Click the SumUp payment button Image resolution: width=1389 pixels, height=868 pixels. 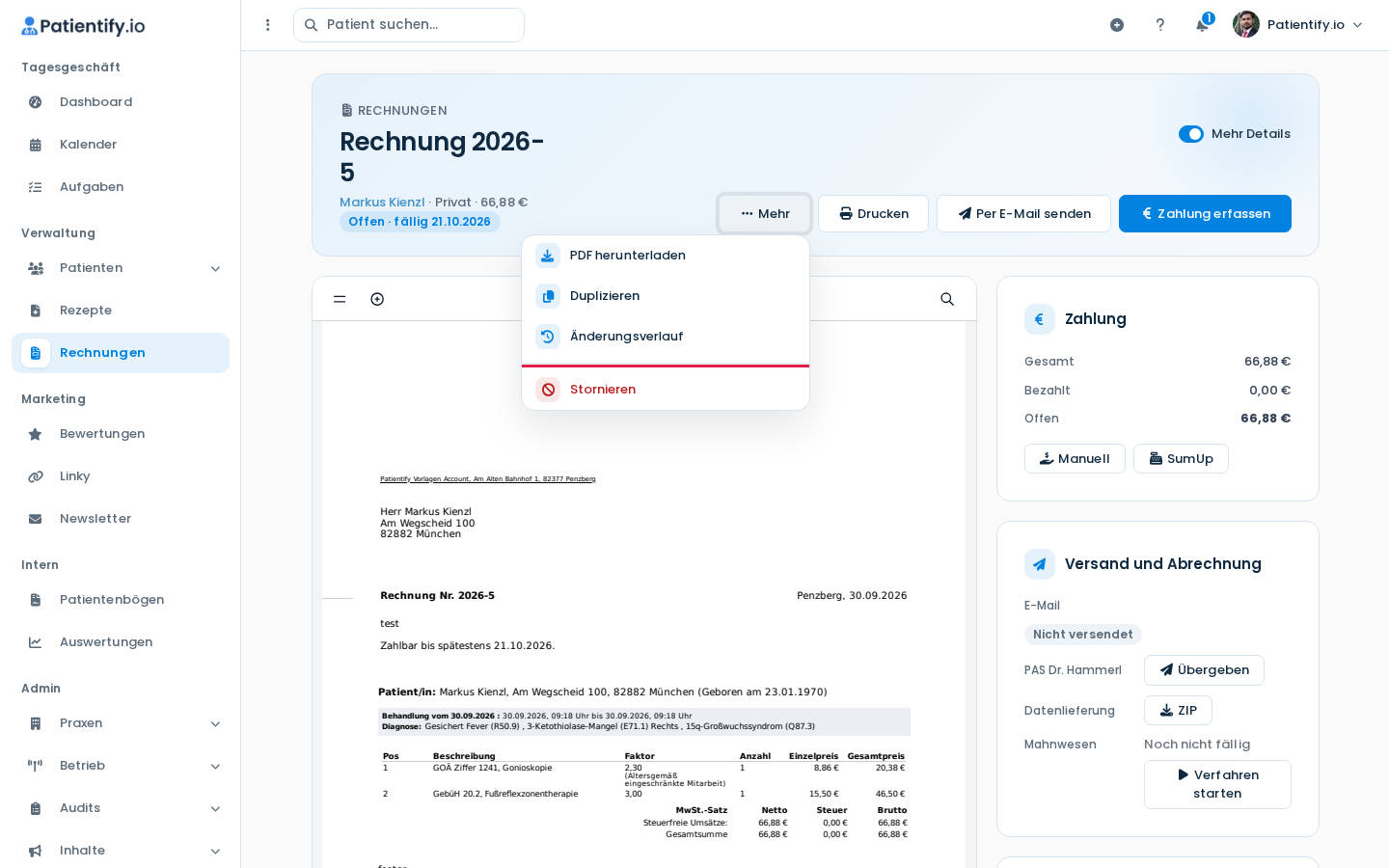coord(1181,459)
